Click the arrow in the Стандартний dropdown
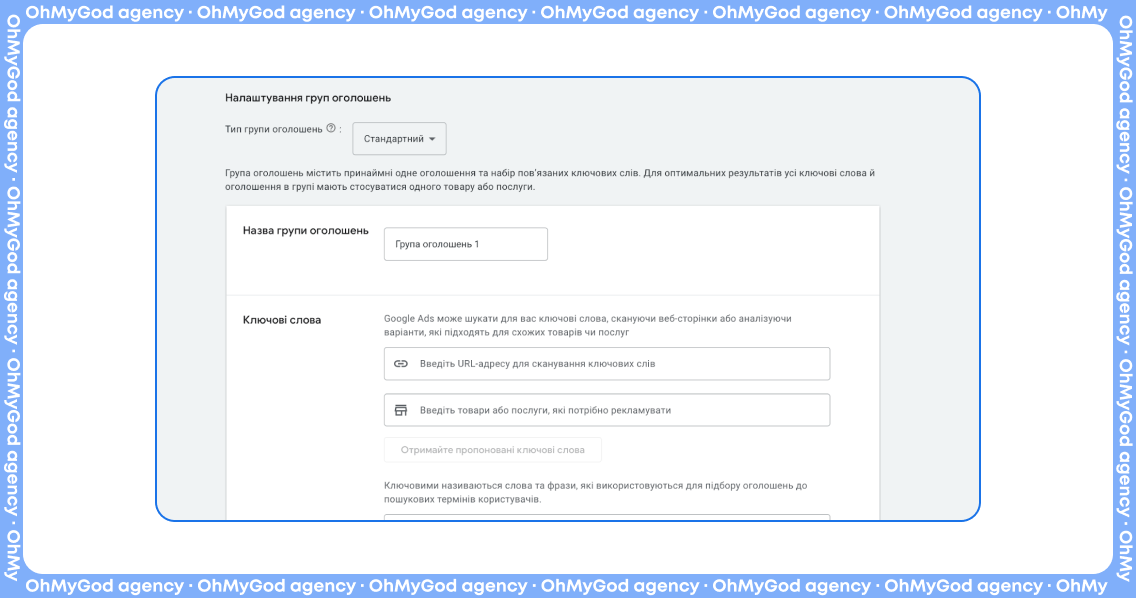 click(432, 139)
